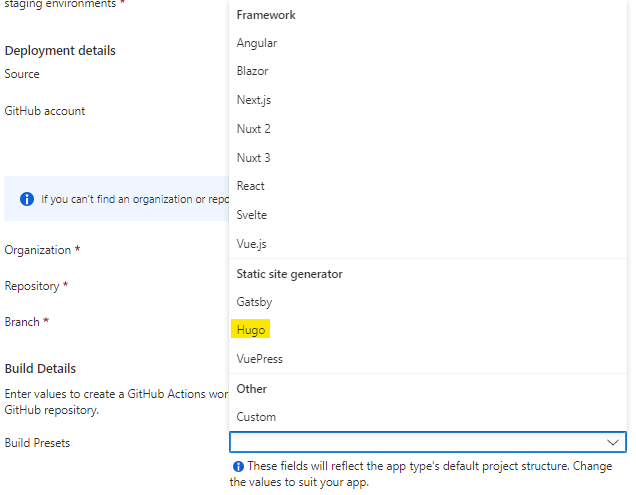Click the Source label
The width and height of the screenshot is (636, 495).
pyautogui.click(x=22, y=74)
